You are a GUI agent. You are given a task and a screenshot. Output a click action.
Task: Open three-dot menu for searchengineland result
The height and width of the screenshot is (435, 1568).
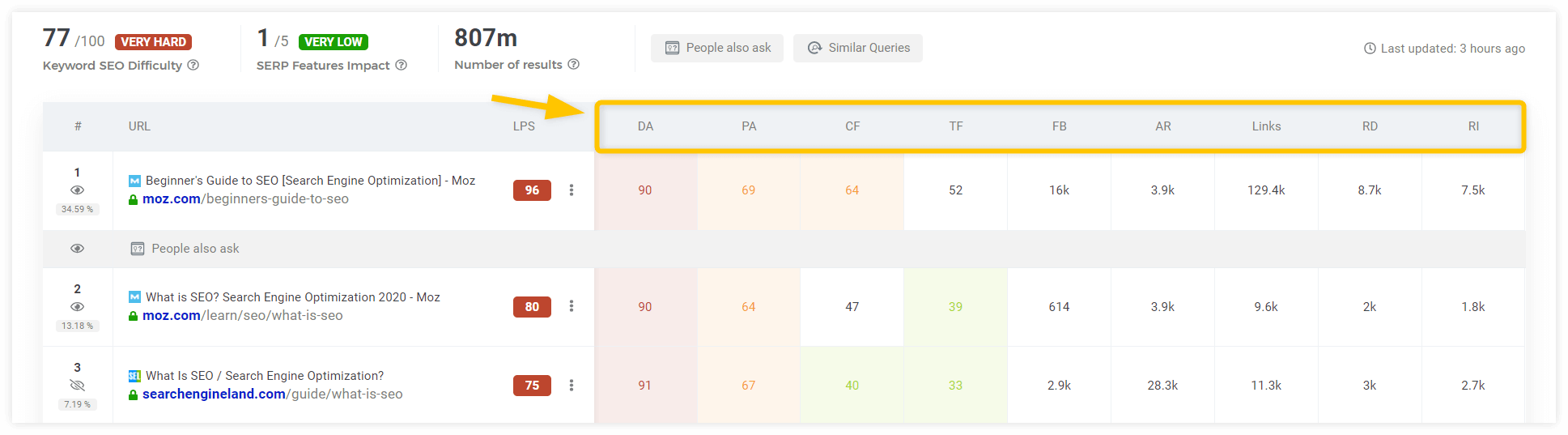(x=572, y=385)
